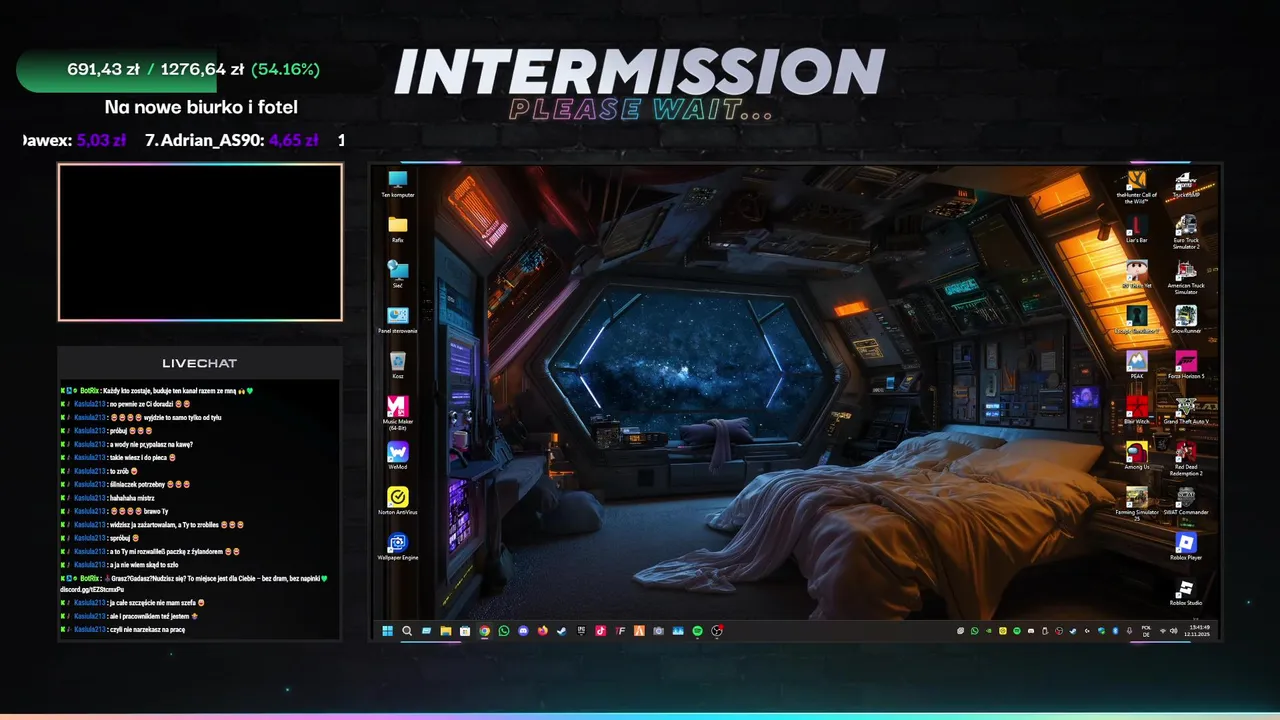Launch Grand Theft Auto V shortcut
The image size is (1280, 720).
pyautogui.click(x=1186, y=411)
